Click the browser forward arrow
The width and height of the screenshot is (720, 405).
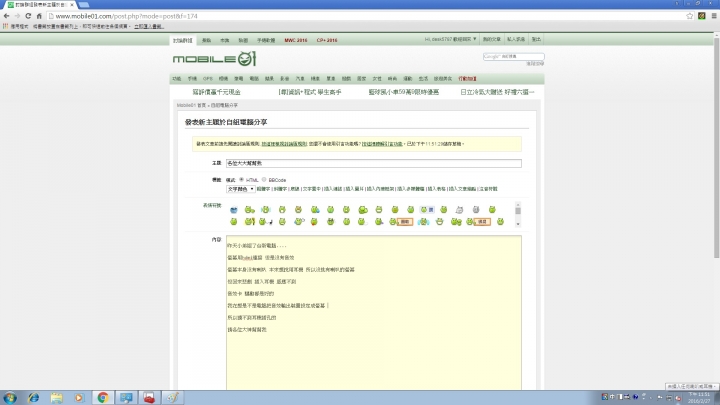click(17, 16)
